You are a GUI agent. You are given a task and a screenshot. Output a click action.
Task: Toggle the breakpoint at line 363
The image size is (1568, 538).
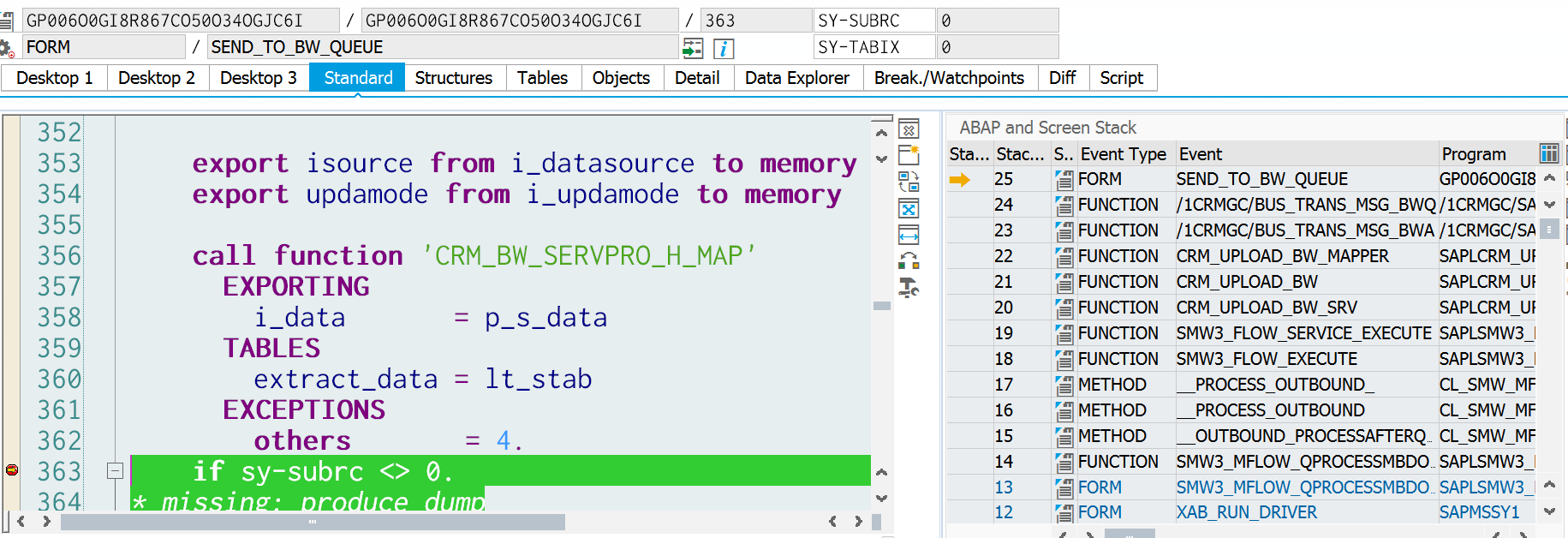click(12, 470)
